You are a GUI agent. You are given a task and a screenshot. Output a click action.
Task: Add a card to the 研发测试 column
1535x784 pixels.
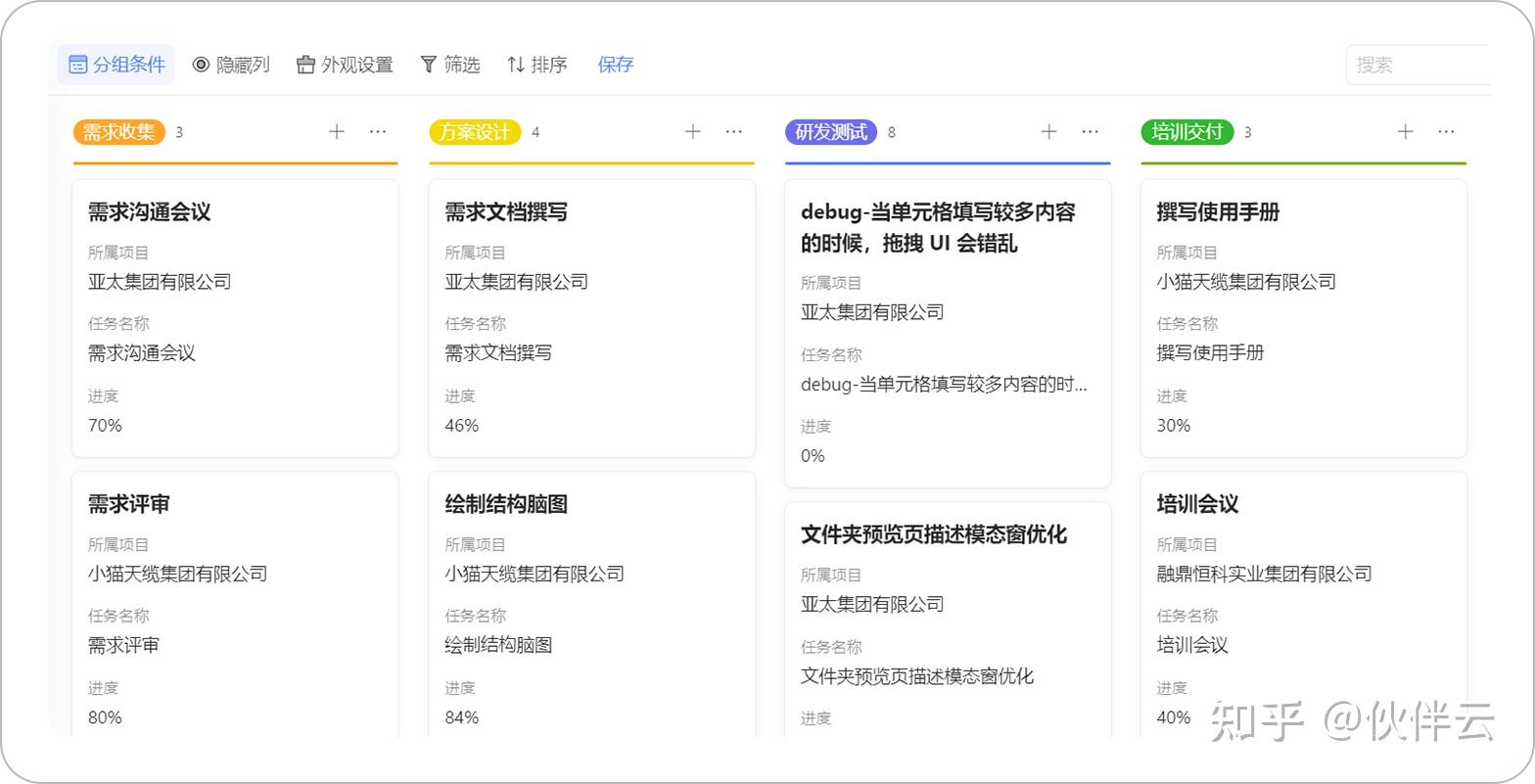tap(1049, 131)
